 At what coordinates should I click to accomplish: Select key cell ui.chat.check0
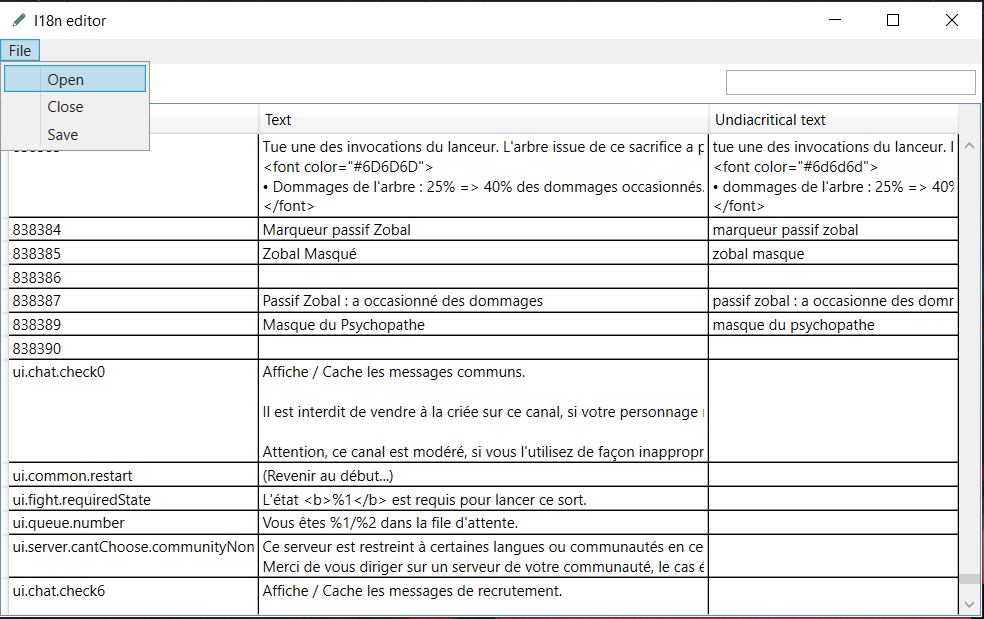133,411
